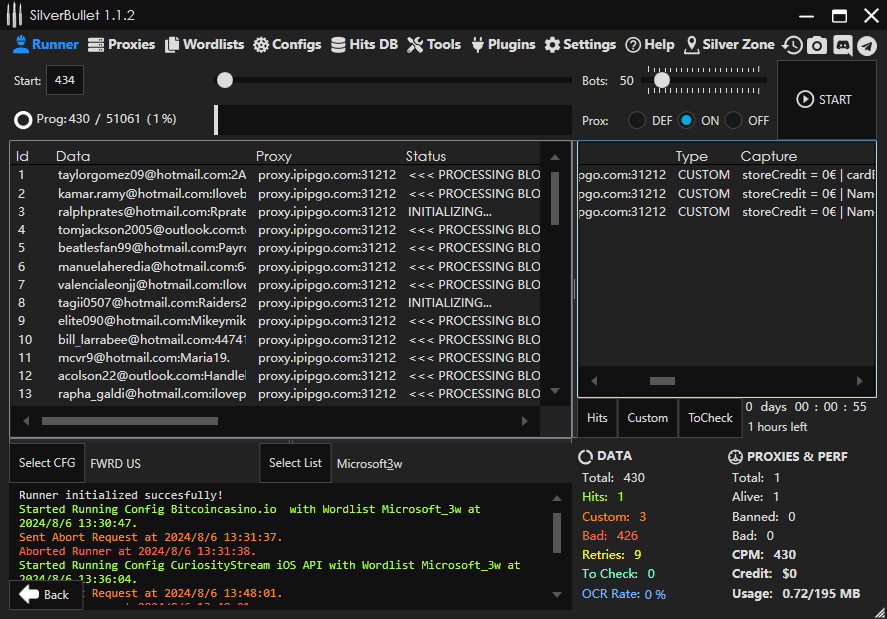The height and width of the screenshot is (619, 887).
Task: Click the Start value input field
Action: (x=65, y=80)
